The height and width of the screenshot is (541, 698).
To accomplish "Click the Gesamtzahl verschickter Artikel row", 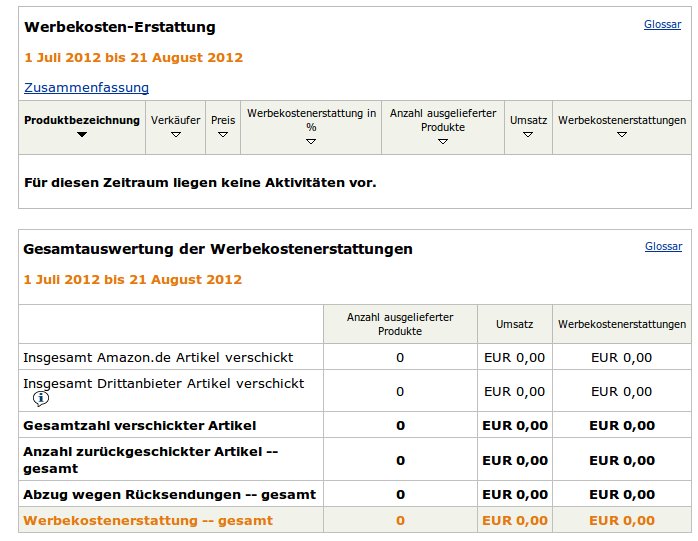I will point(355,425).
